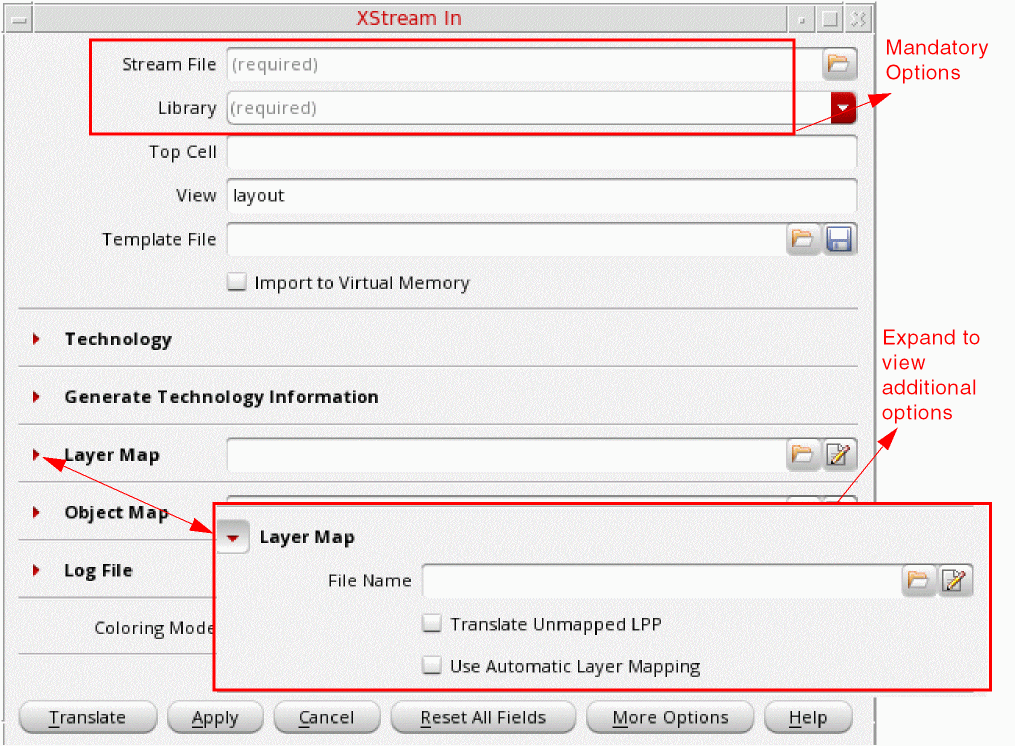
Task: Collapse the expanded Layer Map section
Action: point(233,537)
